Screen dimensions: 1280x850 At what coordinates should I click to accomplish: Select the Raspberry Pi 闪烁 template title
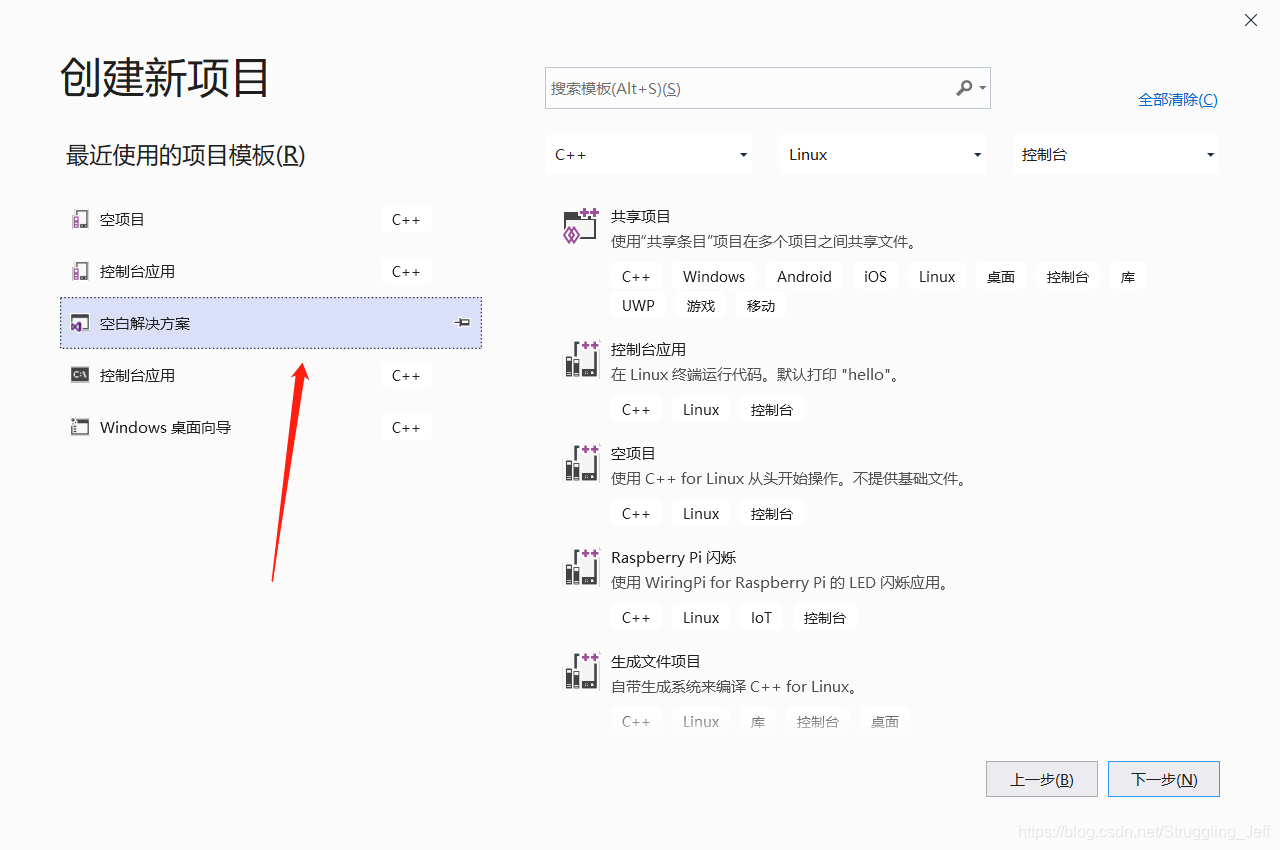(x=674, y=557)
